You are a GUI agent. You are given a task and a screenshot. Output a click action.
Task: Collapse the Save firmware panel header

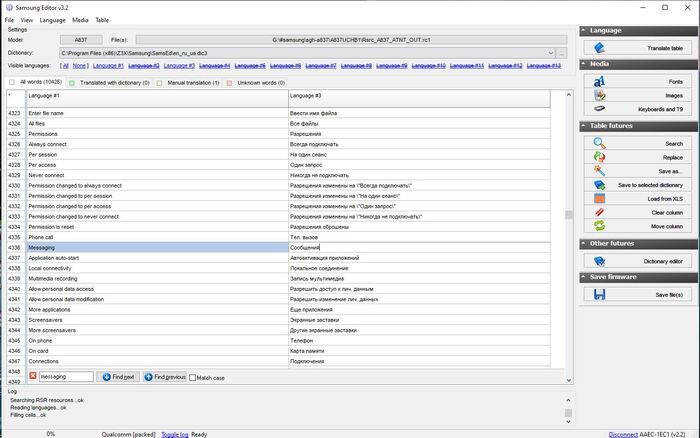click(x=638, y=277)
